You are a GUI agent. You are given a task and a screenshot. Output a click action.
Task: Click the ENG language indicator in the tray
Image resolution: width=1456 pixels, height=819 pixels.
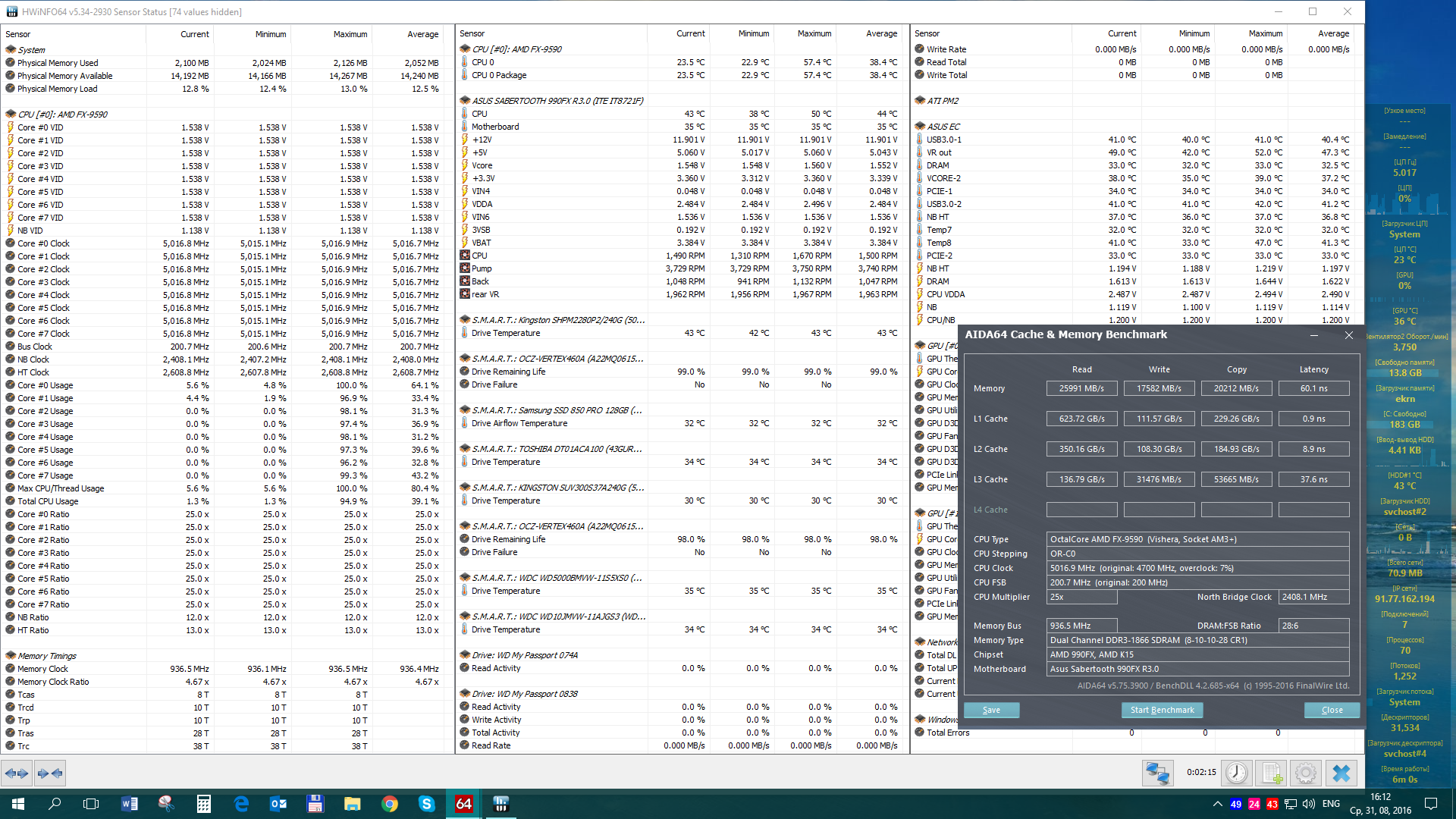1331,804
